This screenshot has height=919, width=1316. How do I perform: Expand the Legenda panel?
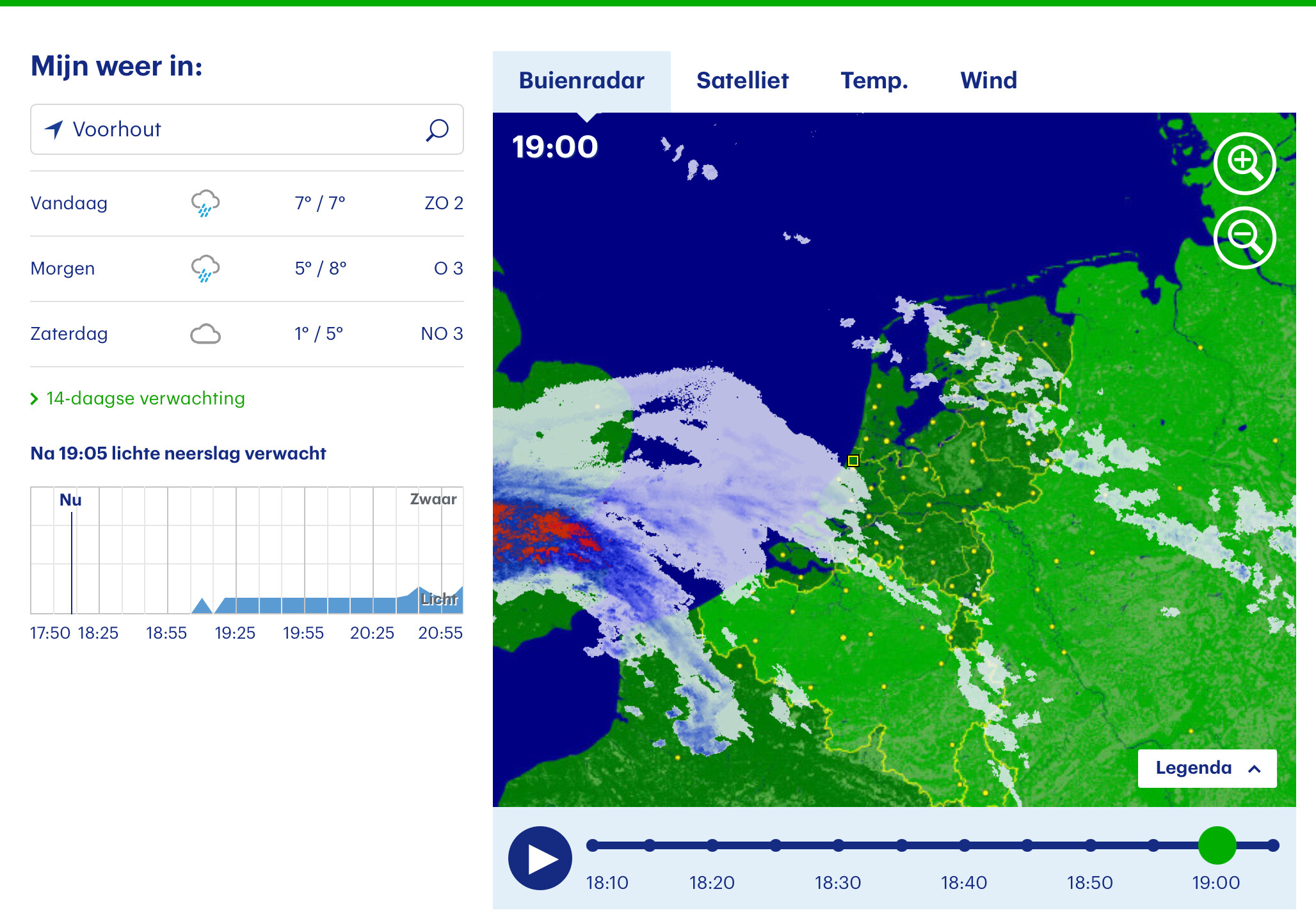(x=1207, y=768)
